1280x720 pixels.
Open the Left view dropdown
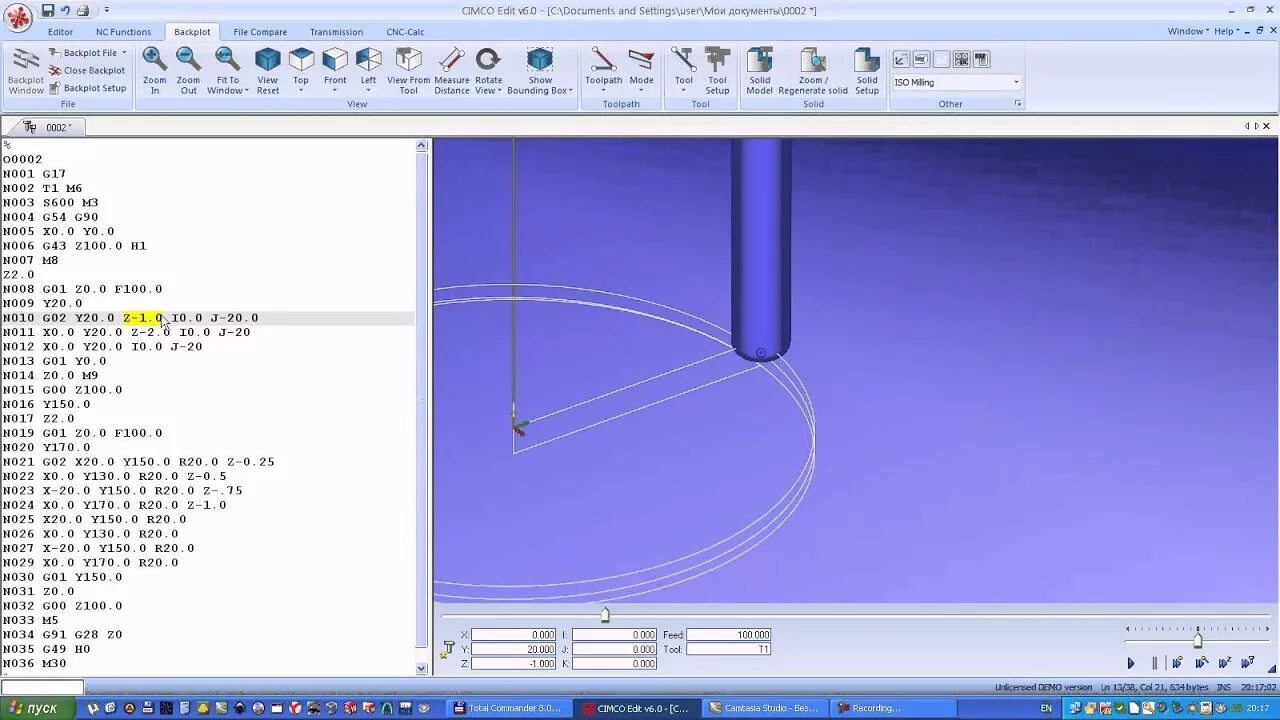(368, 91)
